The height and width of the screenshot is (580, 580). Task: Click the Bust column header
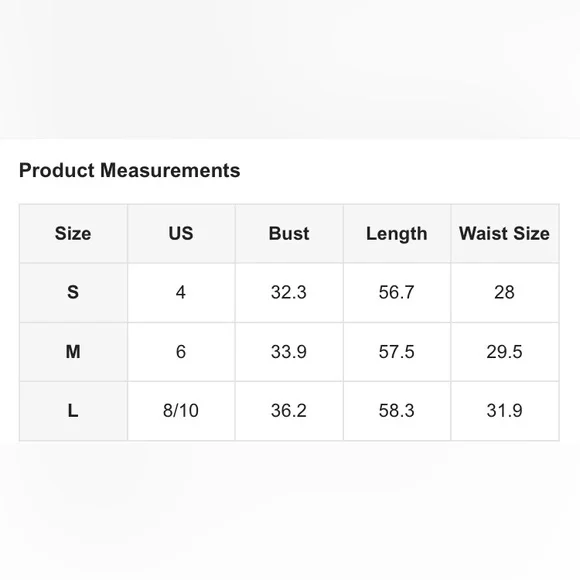(x=289, y=233)
